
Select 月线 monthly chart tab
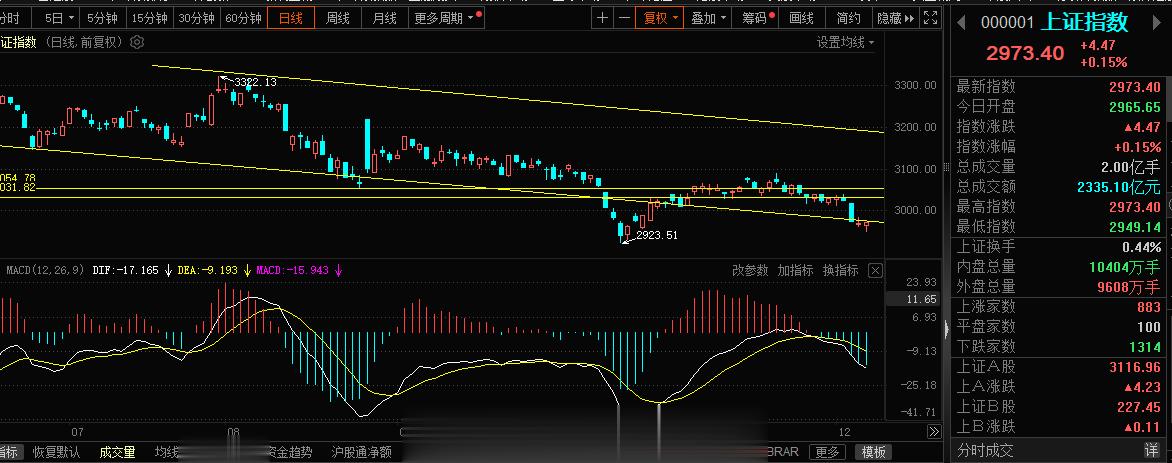click(385, 18)
